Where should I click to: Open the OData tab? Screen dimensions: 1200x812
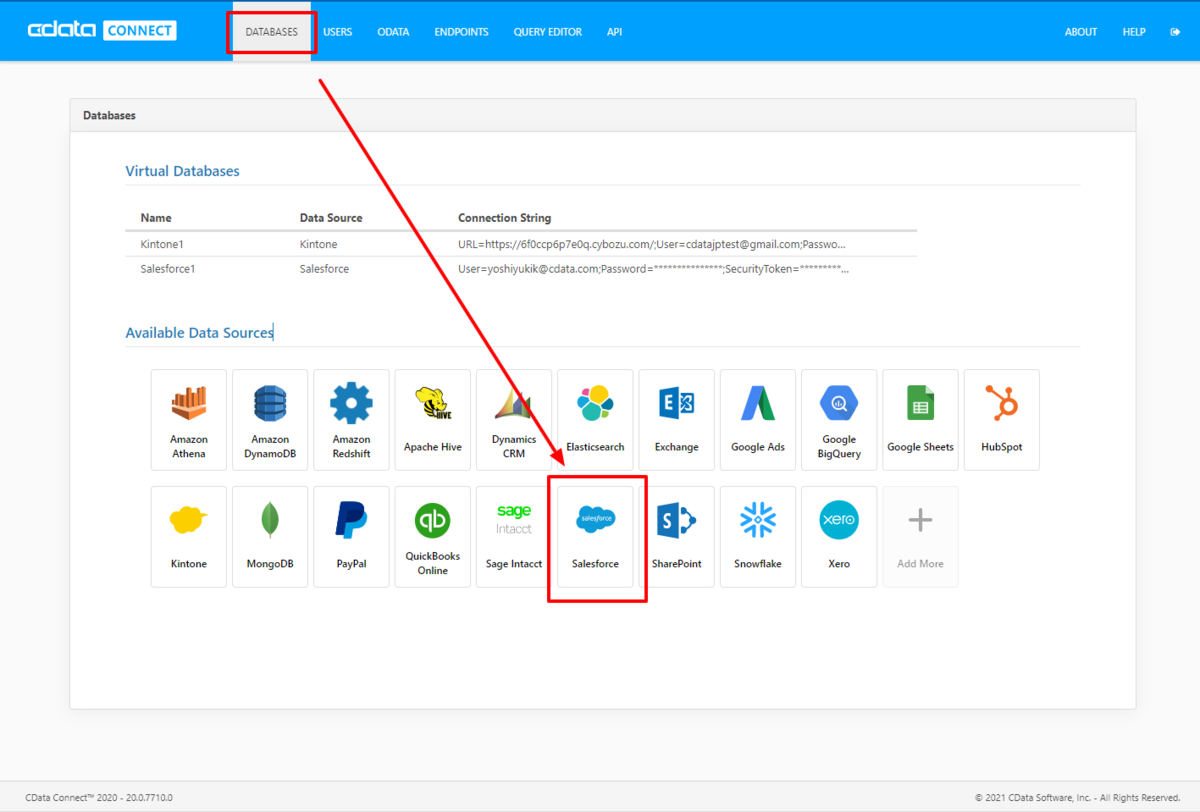(x=393, y=32)
